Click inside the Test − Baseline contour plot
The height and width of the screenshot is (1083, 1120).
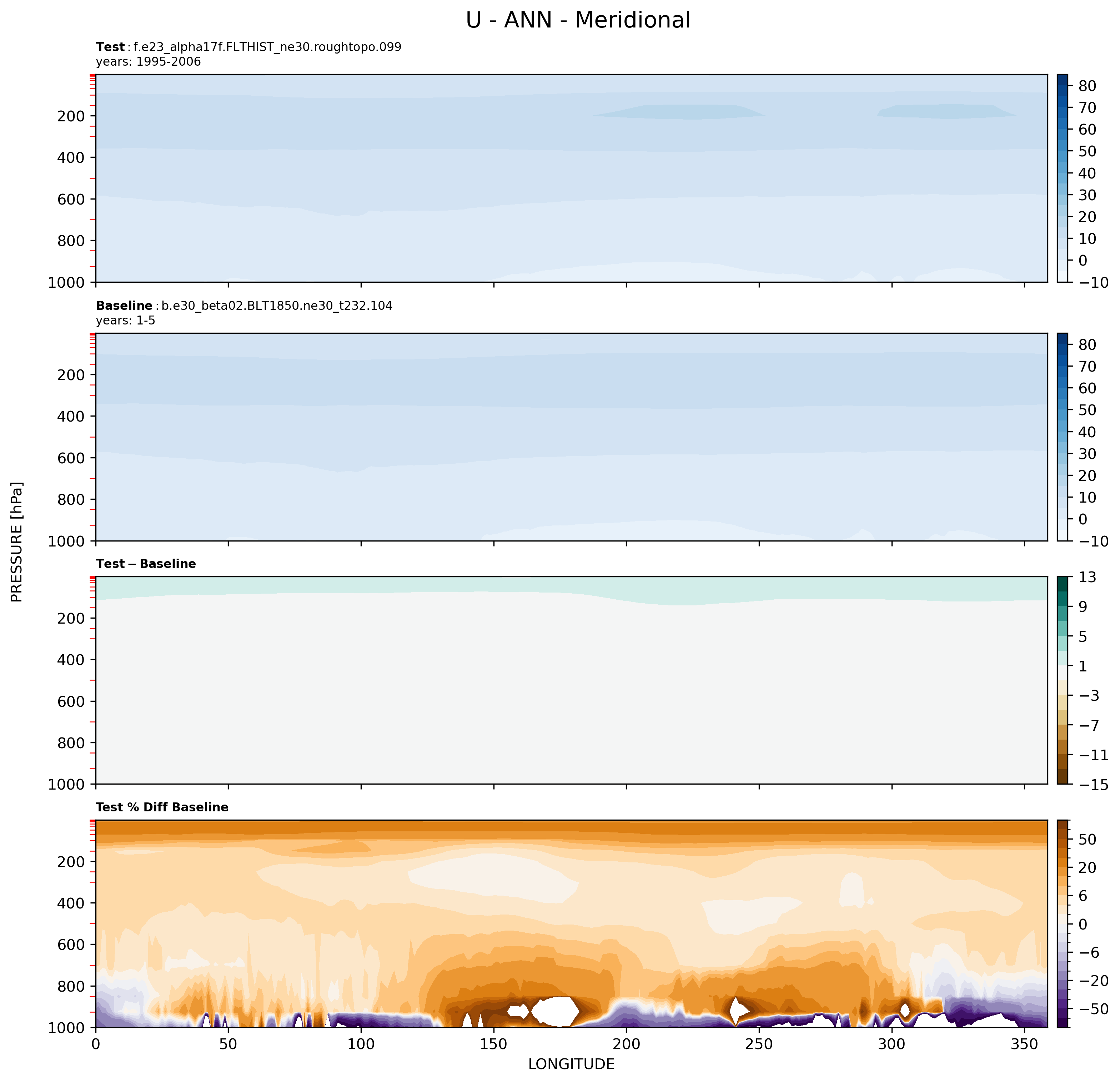(x=572, y=680)
